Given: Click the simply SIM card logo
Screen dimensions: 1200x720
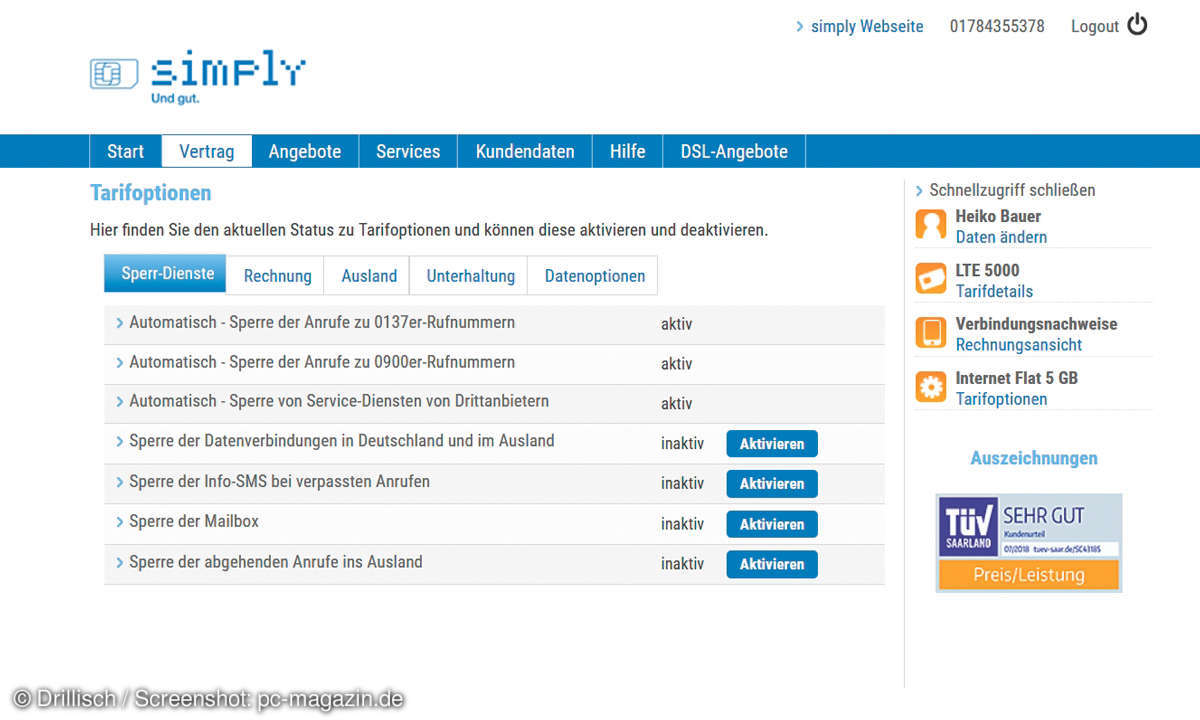Looking at the screenshot, I should 197,75.
